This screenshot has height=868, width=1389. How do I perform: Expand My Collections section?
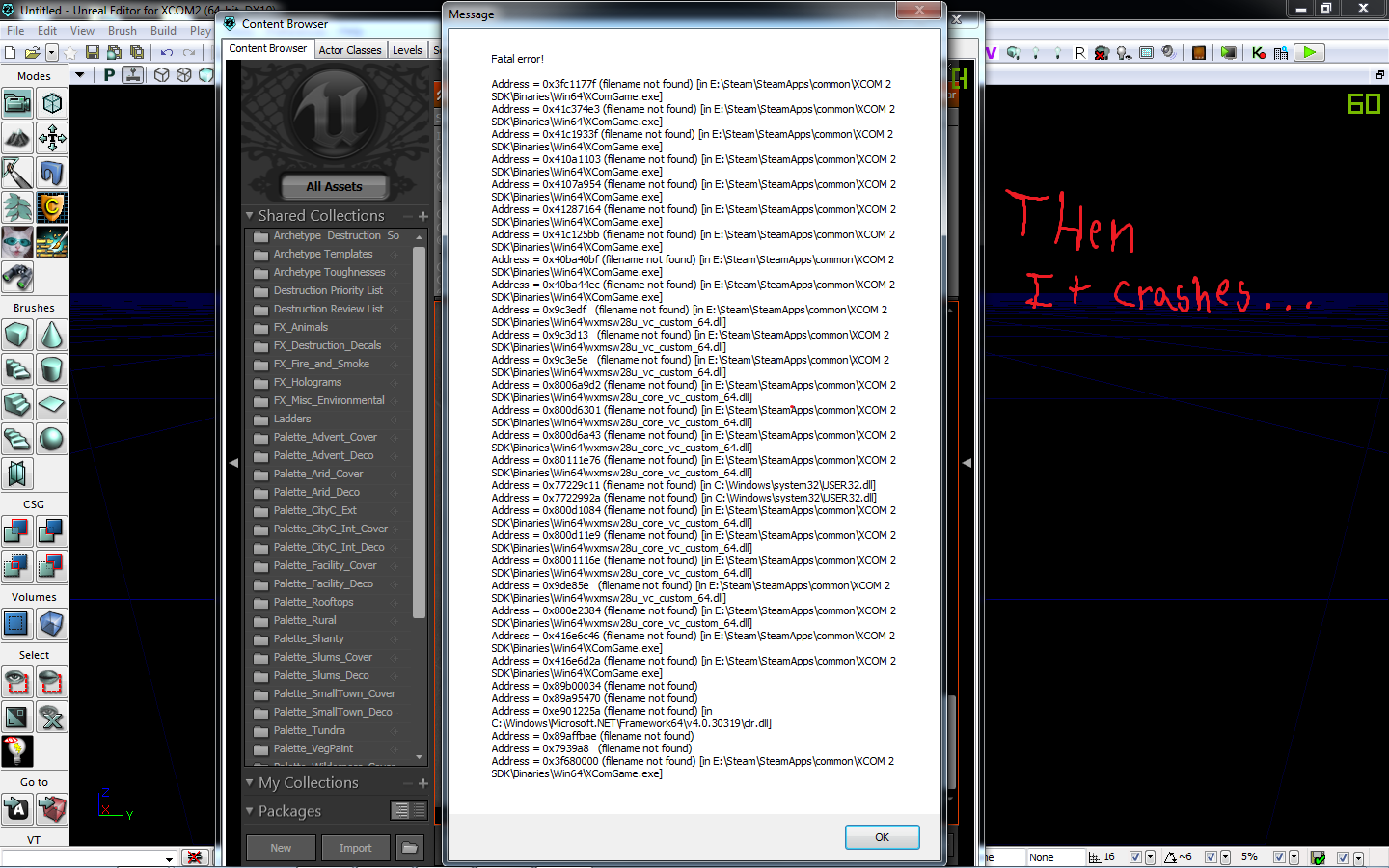tap(250, 782)
